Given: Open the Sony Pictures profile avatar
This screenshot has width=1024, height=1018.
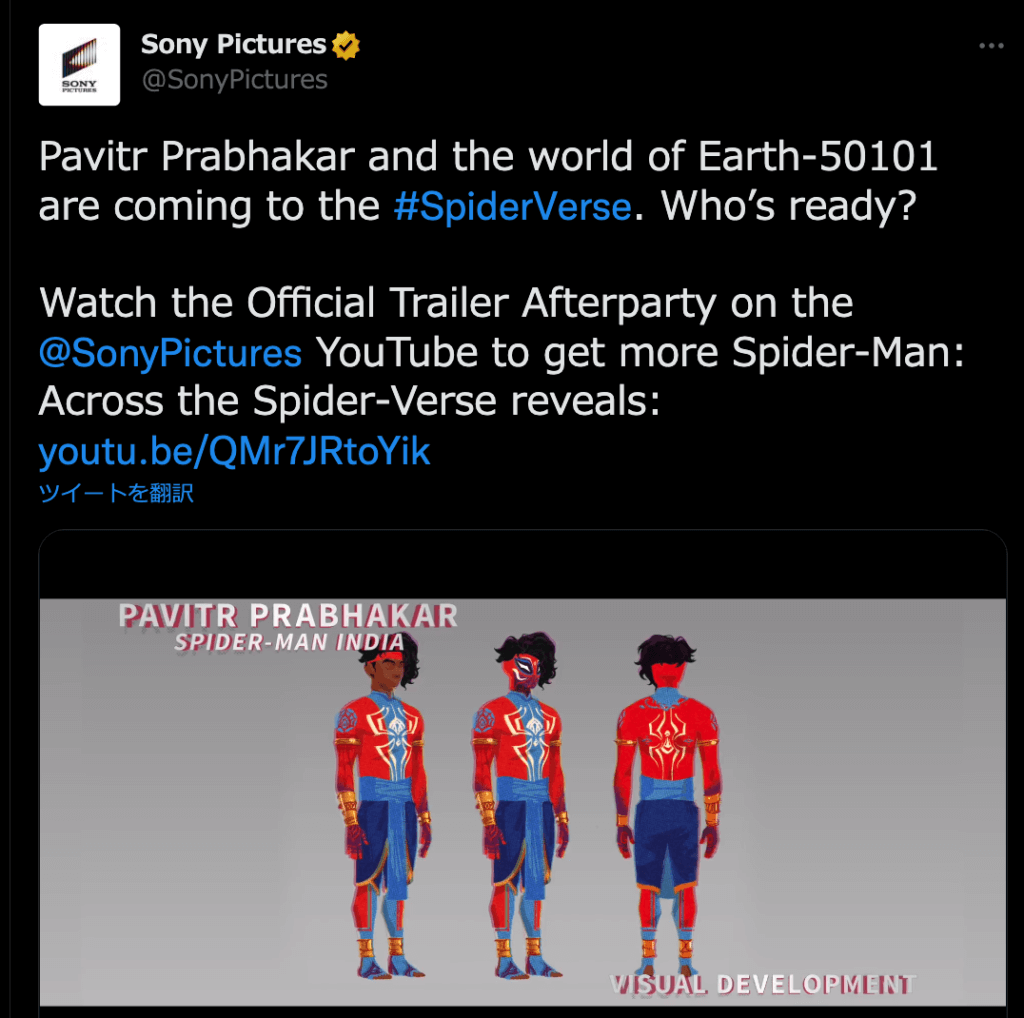Looking at the screenshot, I should [x=79, y=65].
